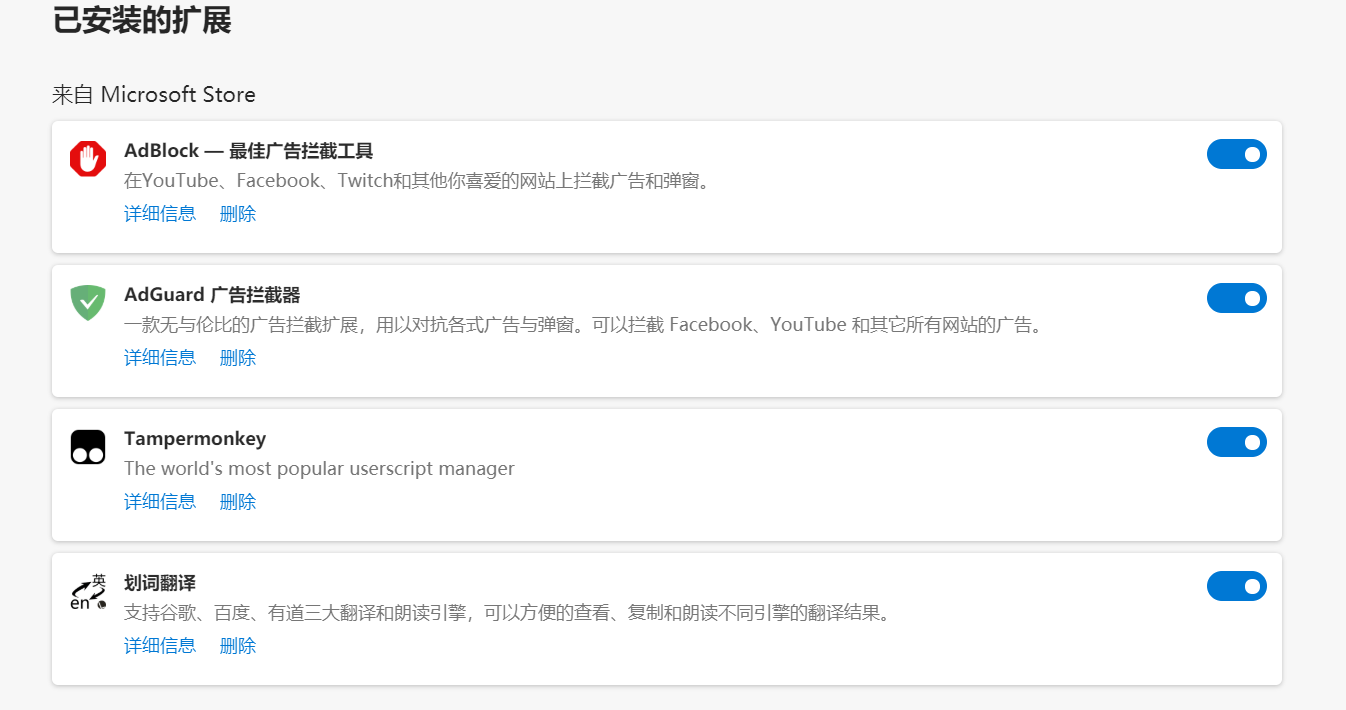Turn off the AdGuard 广告拦截器 toggle
Viewport: 1346px width, 710px height.
1237,298
